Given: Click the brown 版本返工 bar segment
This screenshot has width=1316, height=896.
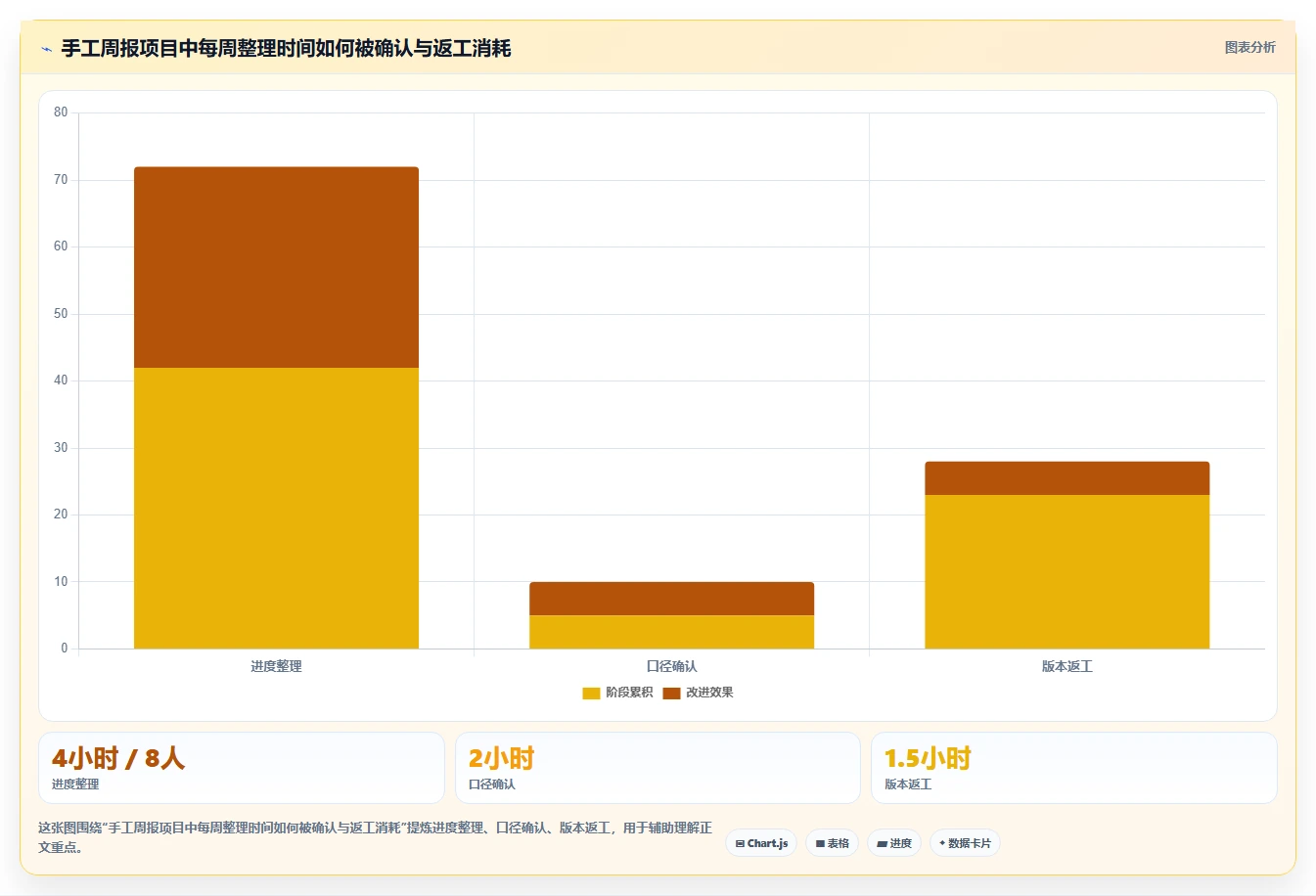Looking at the screenshot, I should coord(1066,478).
